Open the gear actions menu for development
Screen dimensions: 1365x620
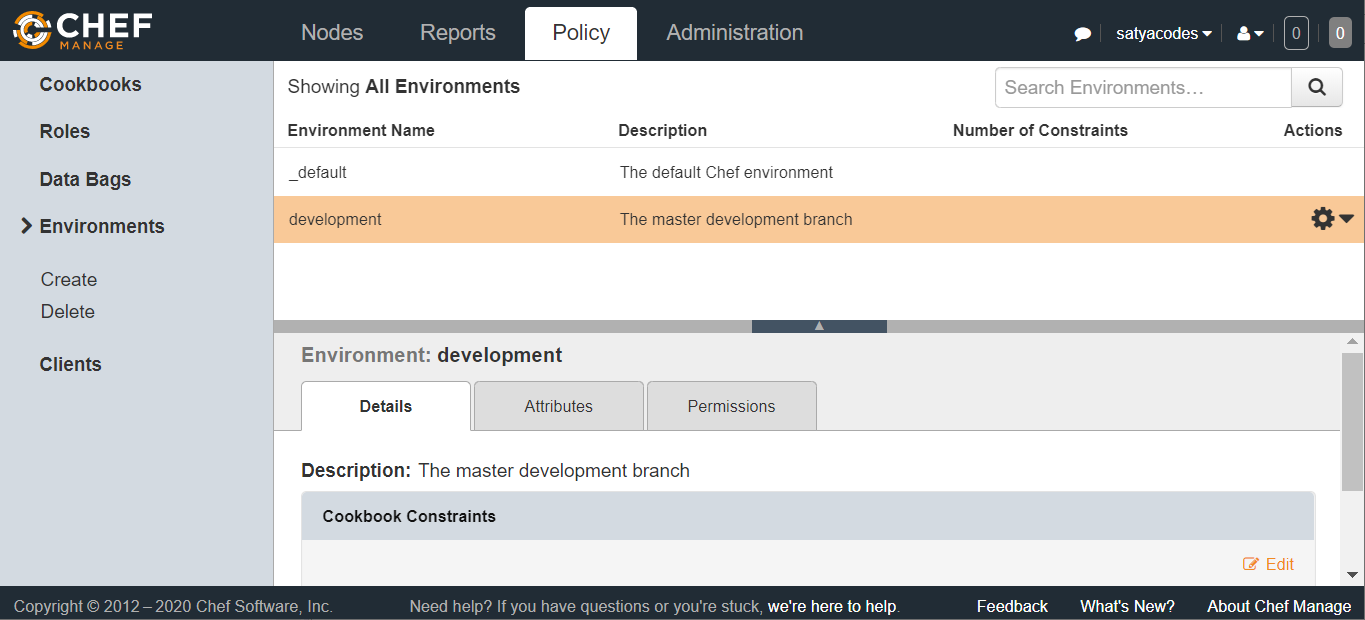coord(1331,219)
